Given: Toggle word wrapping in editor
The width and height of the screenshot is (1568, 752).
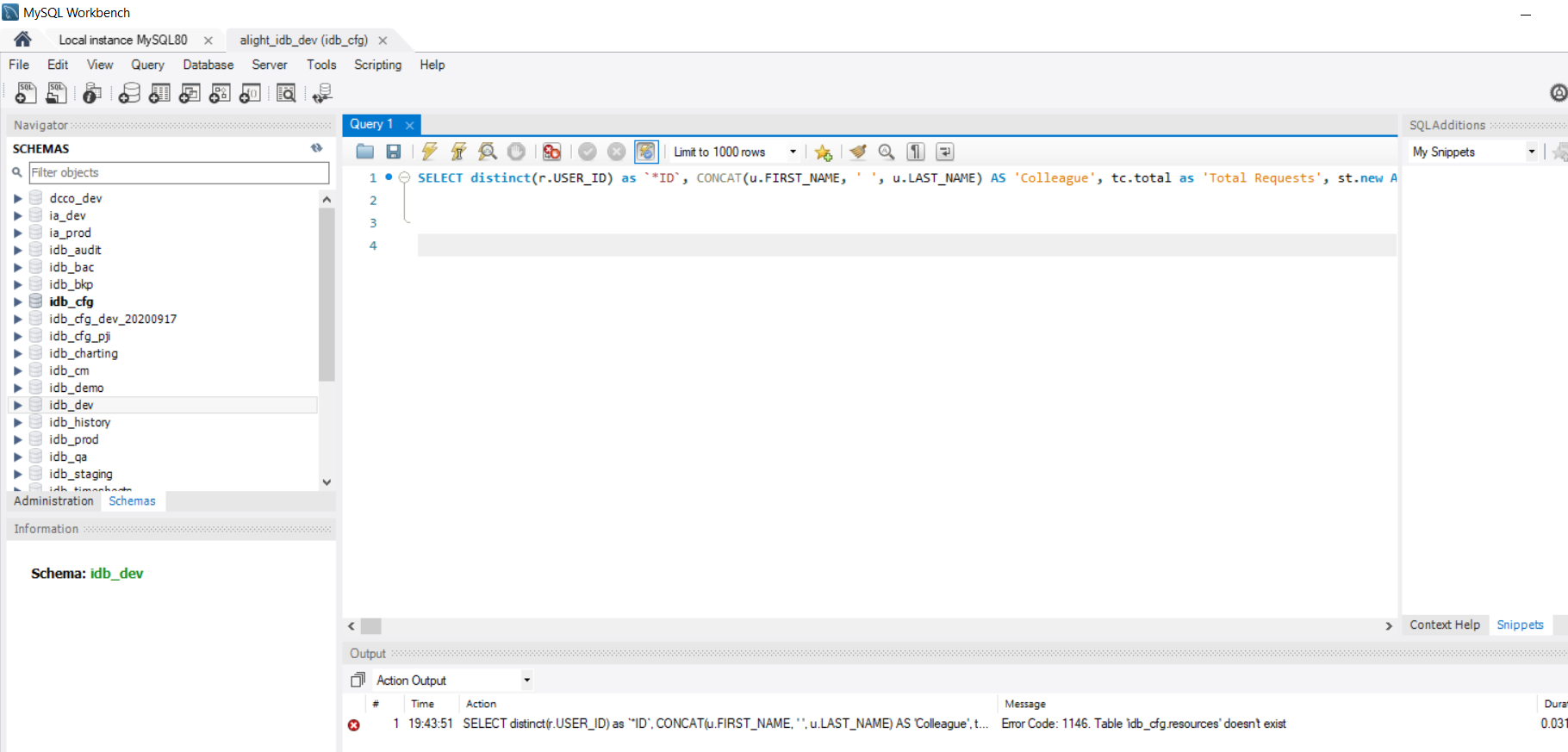Looking at the screenshot, I should pos(945,152).
